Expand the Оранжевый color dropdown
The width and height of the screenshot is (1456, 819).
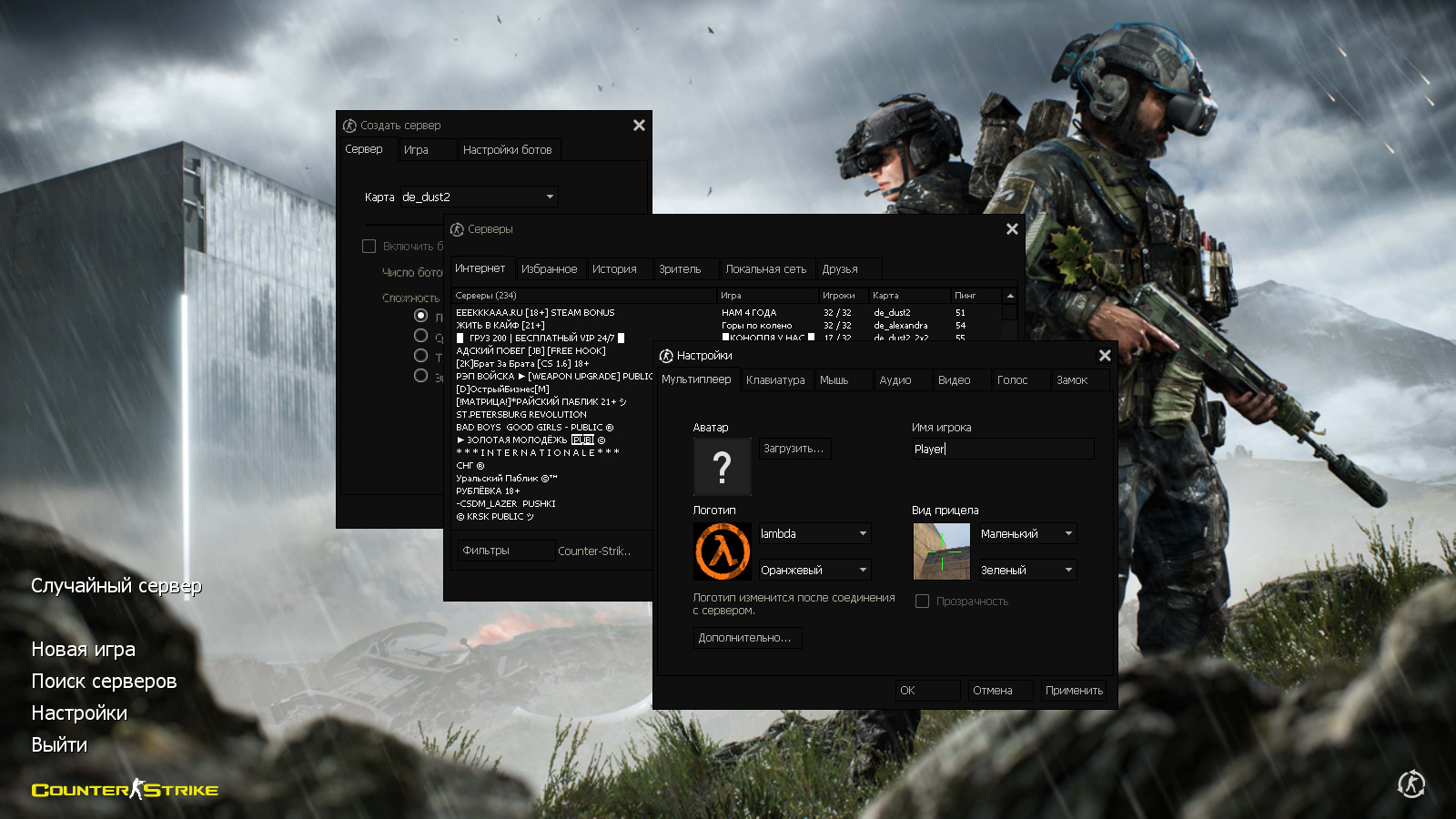pos(814,571)
